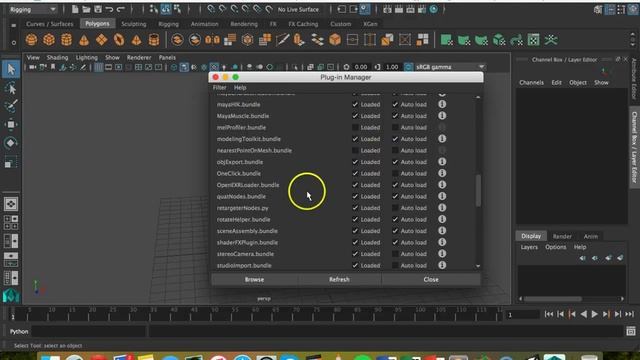Activate the Paint selection tool
The width and height of the screenshot is (640, 360).
coord(11,106)
